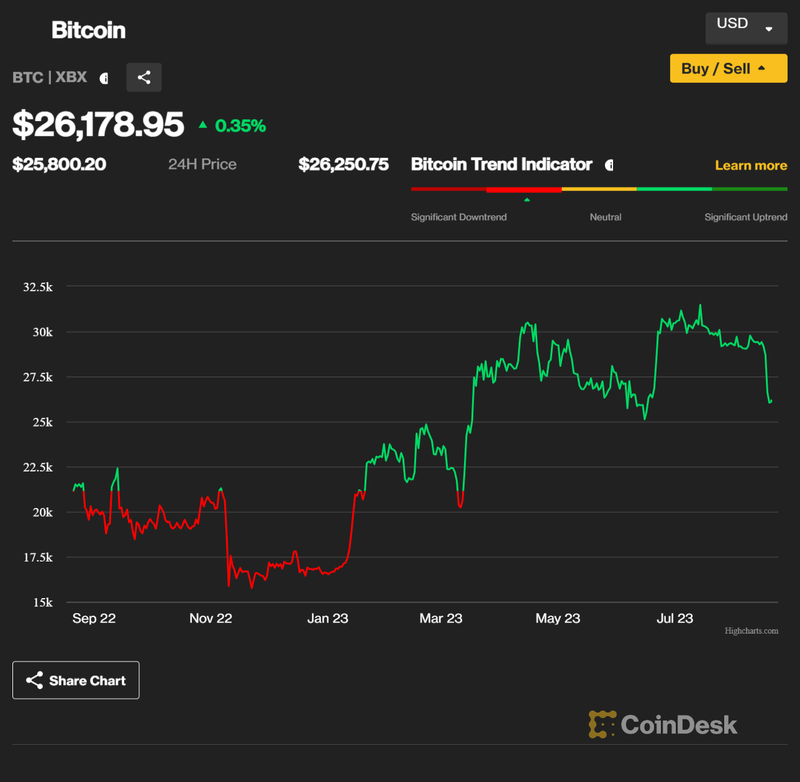Screen dimensions: 800x782
Task: Click the green up-arrow beside 0.35%
Action: click(x=203, y=125)
